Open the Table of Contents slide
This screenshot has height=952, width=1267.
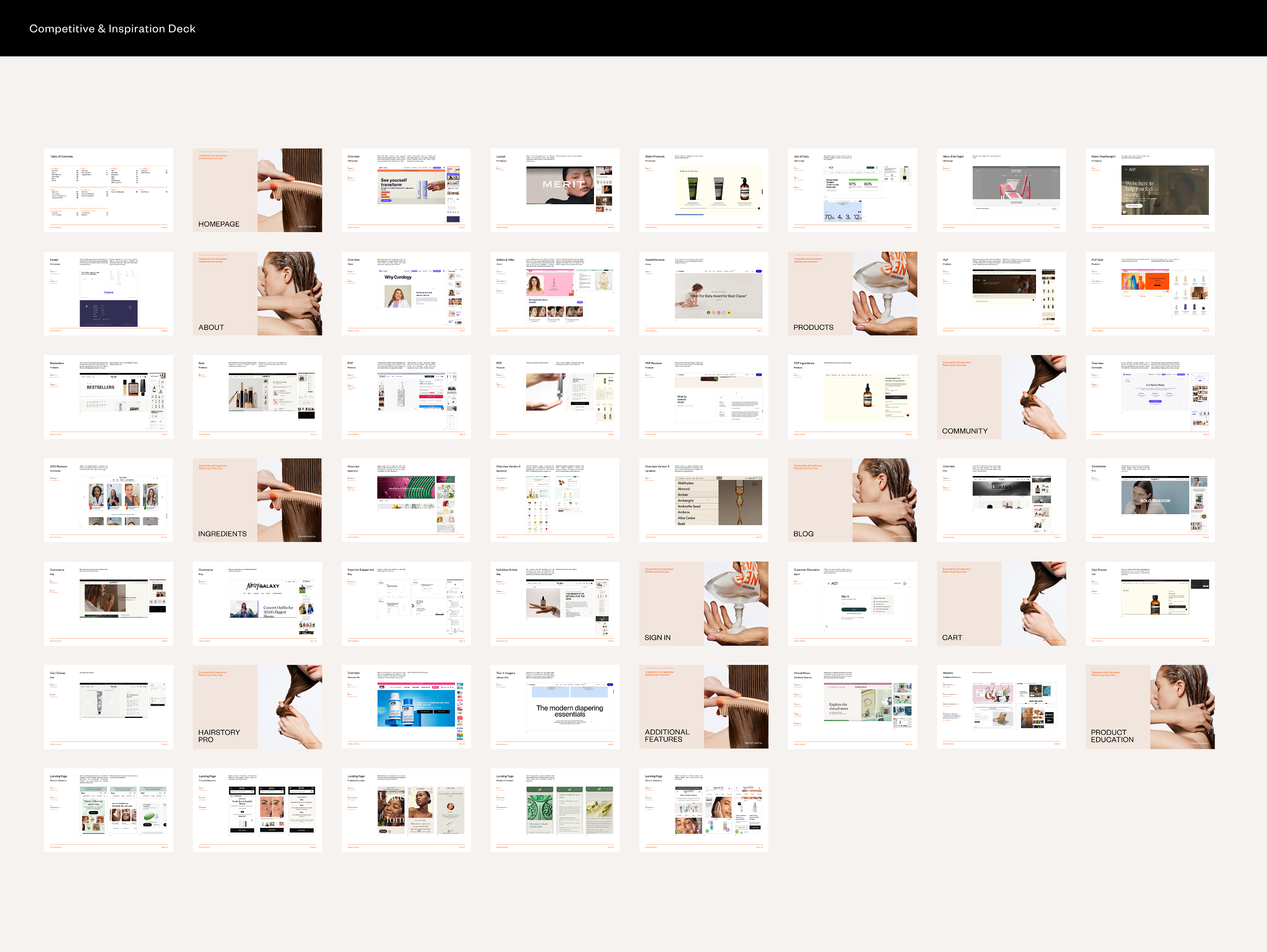tap(108, 190)
